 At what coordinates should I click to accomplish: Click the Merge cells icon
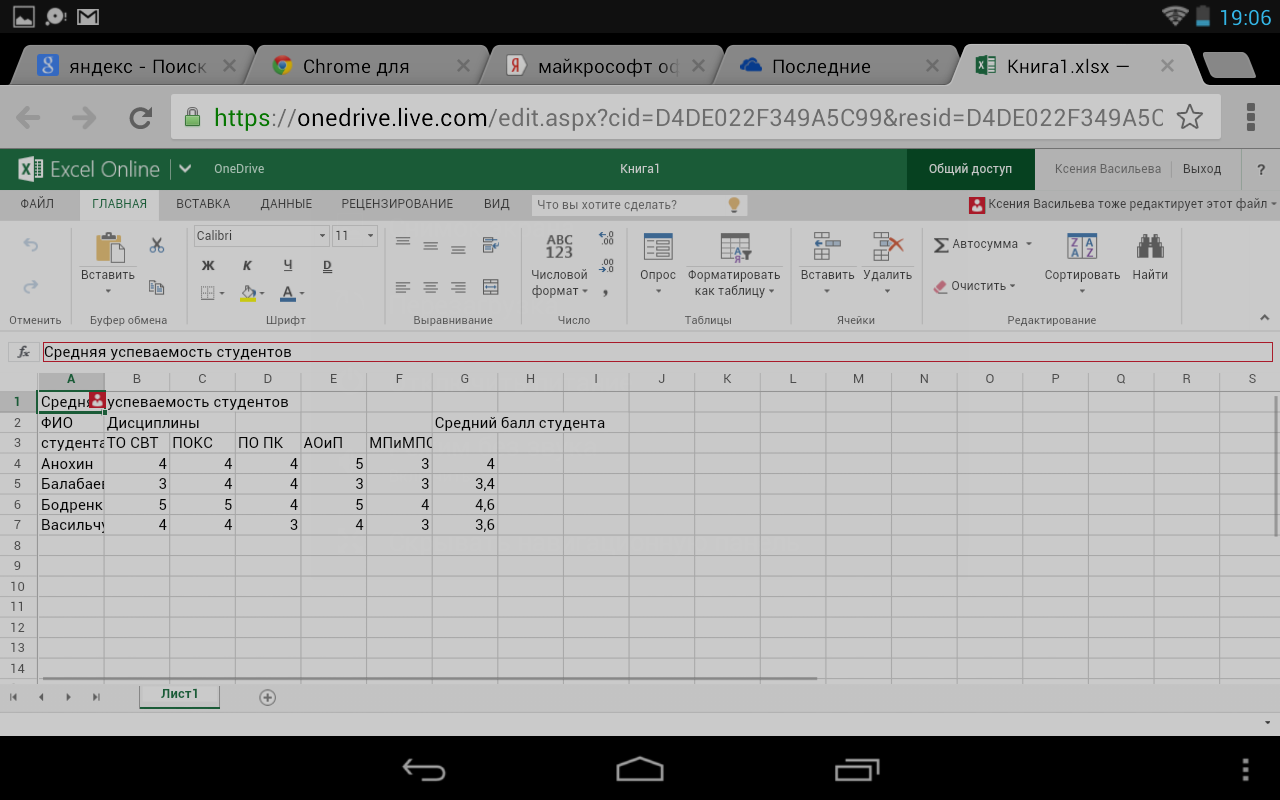(x=490, y=287)
